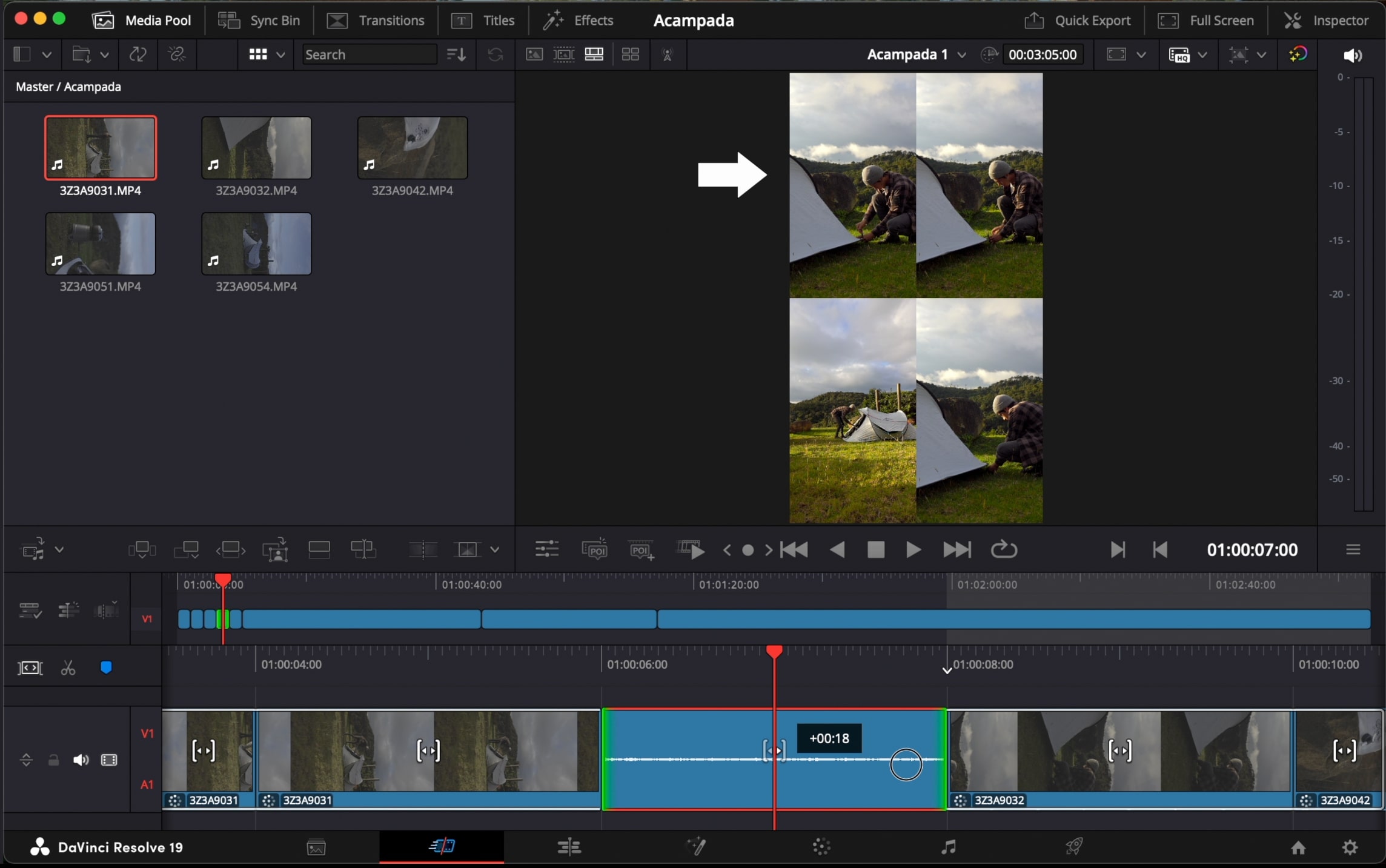Open the Fairlight music note page
Viewport: 1386px width, 868px height.
(x=948, y=846)
